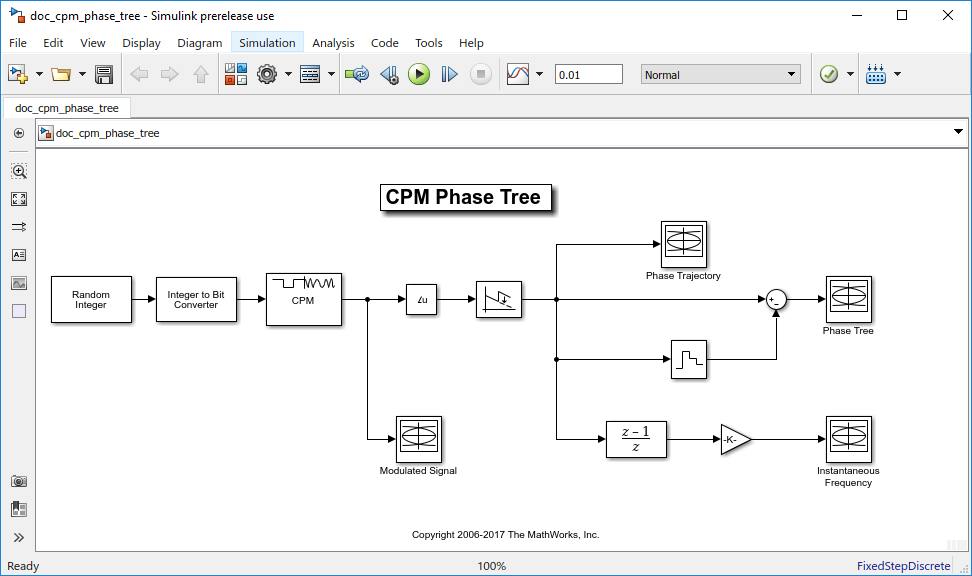The image size is (972, 576).
Task: Select the pulse Sample and Hold block
Action: [689, 360]
